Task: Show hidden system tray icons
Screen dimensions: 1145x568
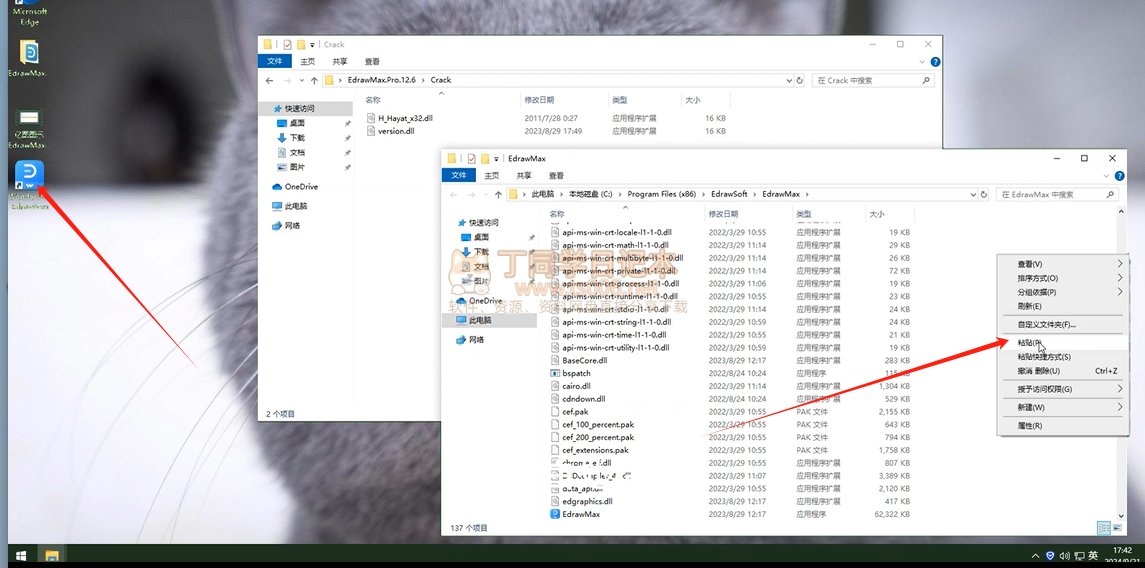Action: click(x=1035, y=556)
